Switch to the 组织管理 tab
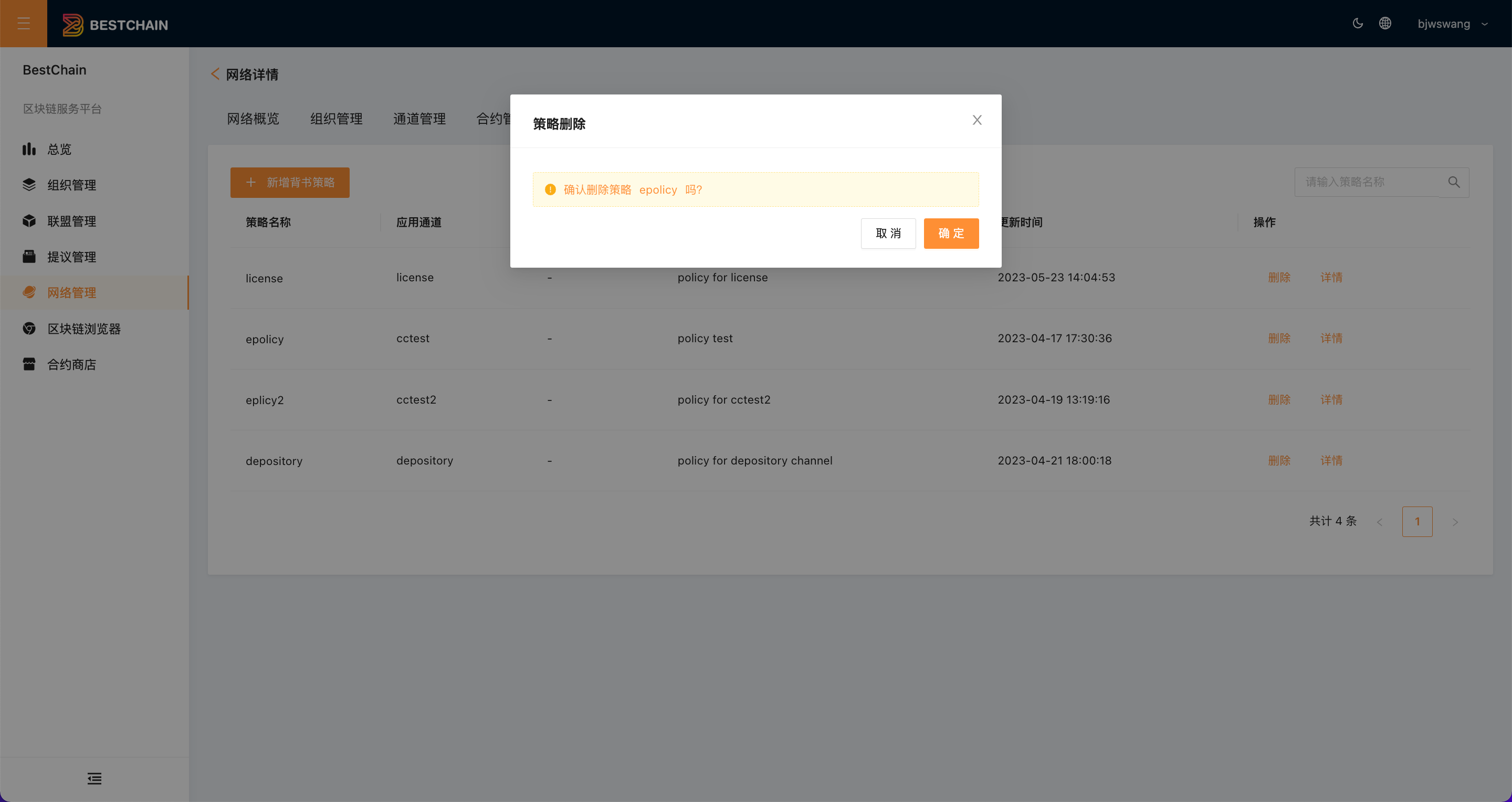Image resolution: width=1512 pixels, height=802 pixels. (x=337, y=119)
